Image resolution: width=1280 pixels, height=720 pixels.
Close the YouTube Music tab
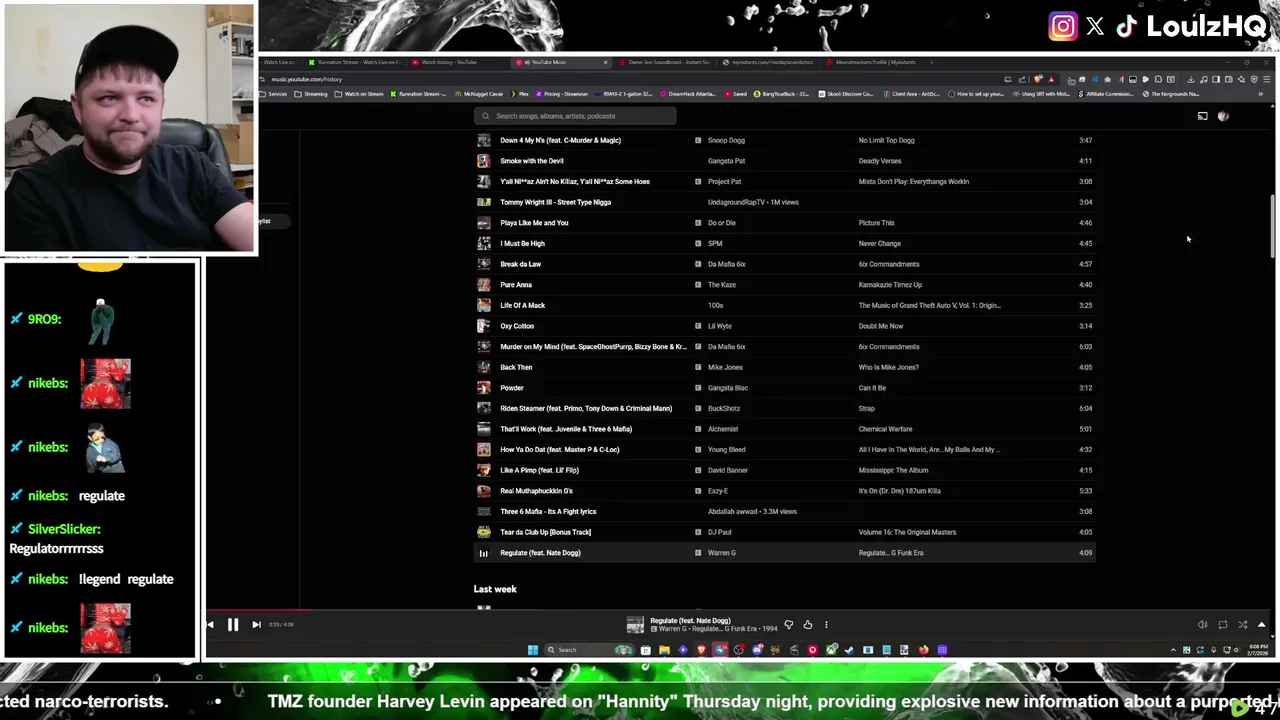605,62
